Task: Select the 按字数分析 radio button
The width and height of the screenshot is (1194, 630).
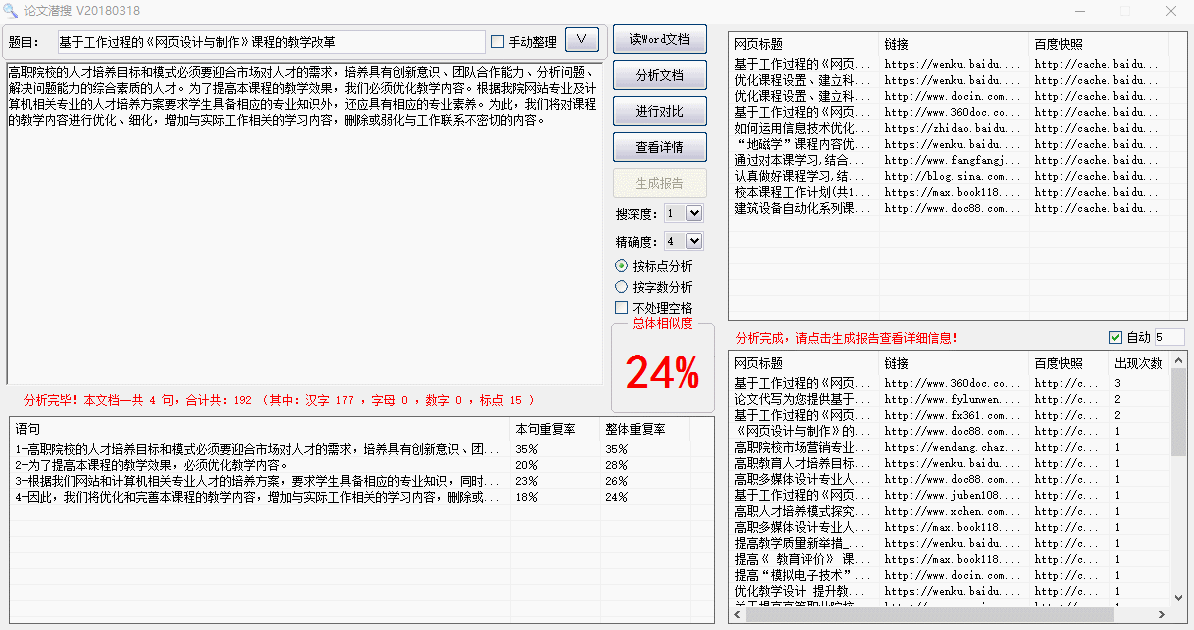Action: [x=621, y=287]
